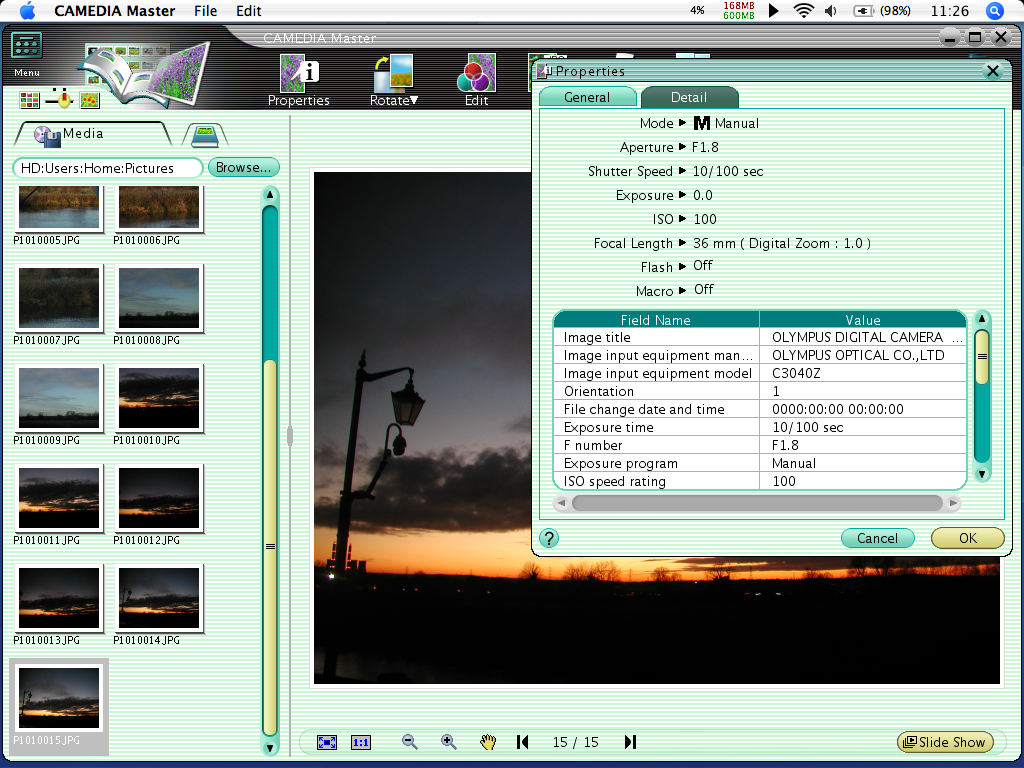The height and width of the screenshot is (768, 1024).
Task: Open the File menu
Action: (206, 11)
